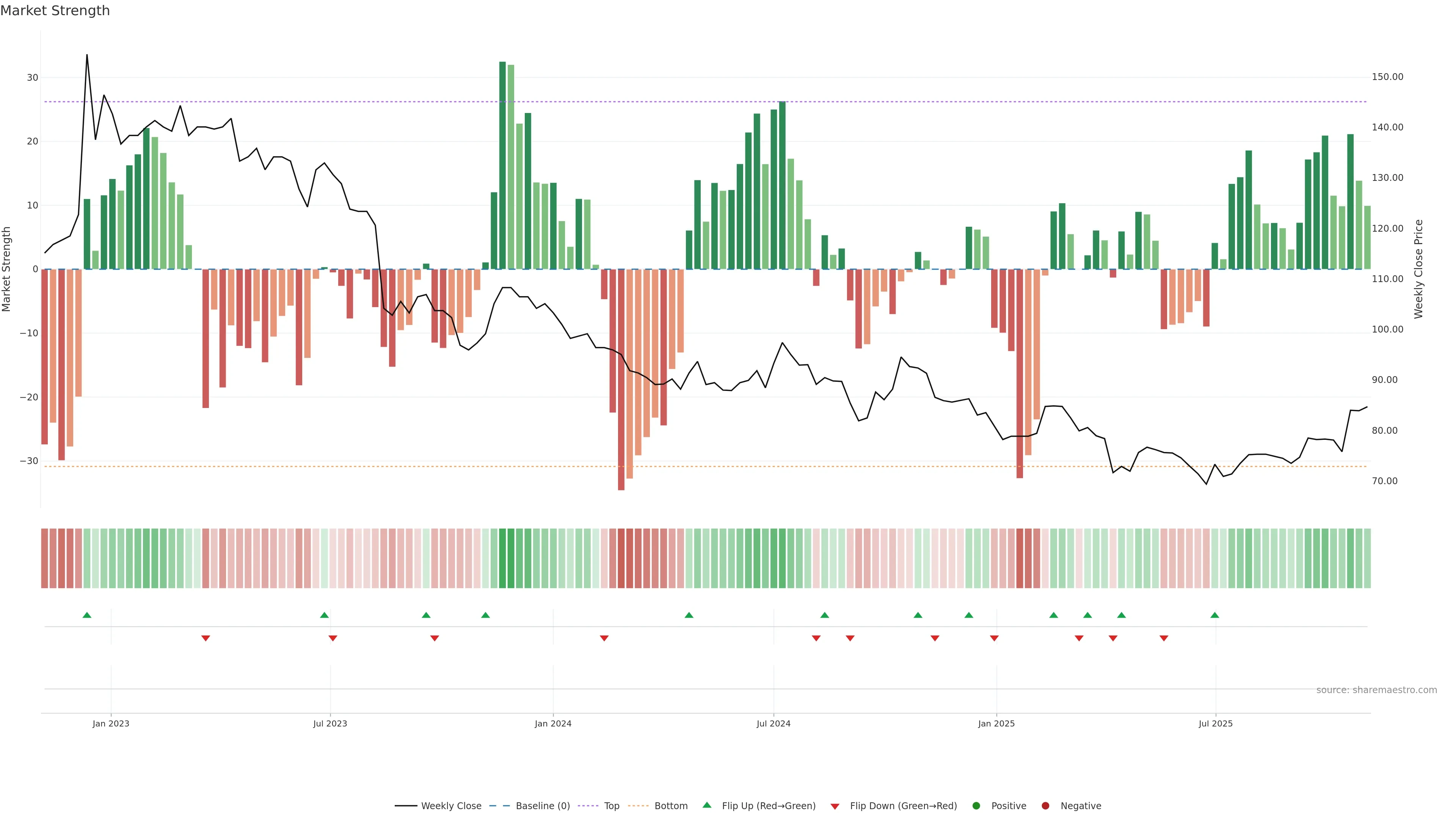Click the source: sharemaestro.com text
1456x819 pixels.
click(1376, 690)
